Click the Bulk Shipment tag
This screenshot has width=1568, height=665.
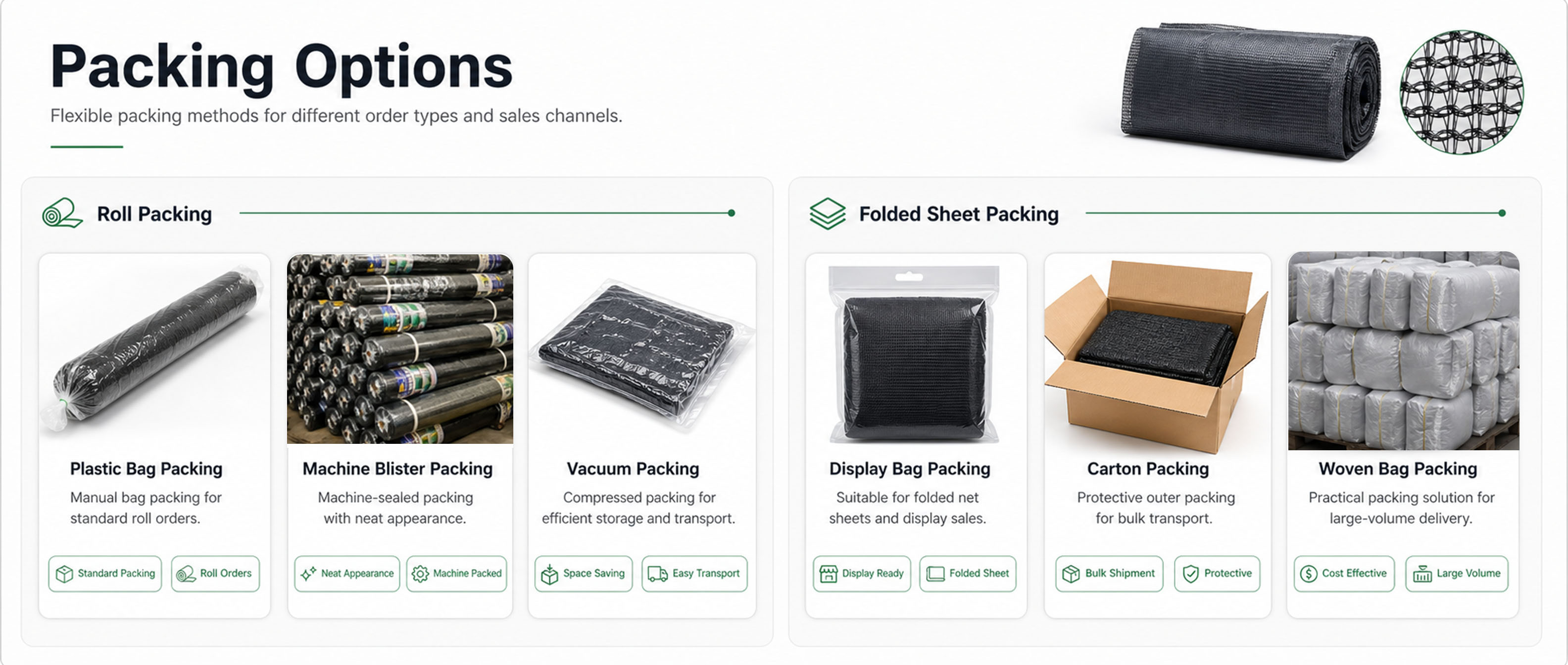click(x=1109, y=574)
